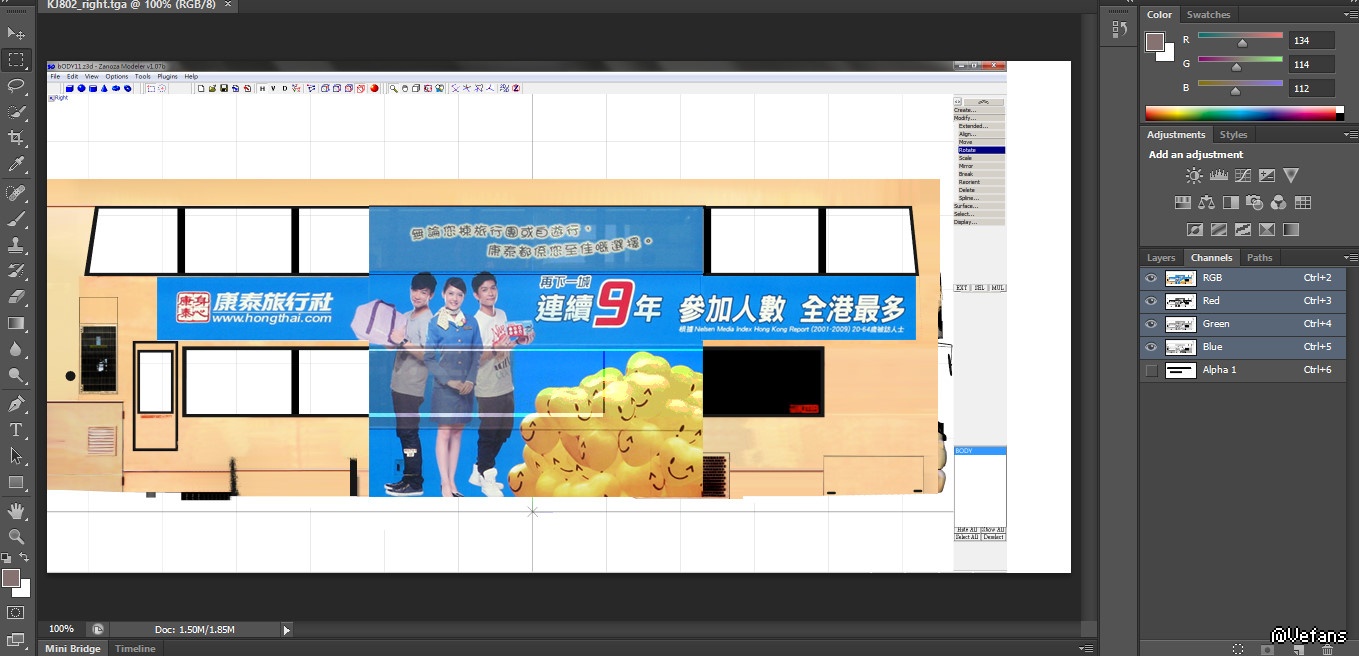This screenshot has height=656, width=1359.
Task: Show the Alpha 1 channel
Action: click(1151, 370)
